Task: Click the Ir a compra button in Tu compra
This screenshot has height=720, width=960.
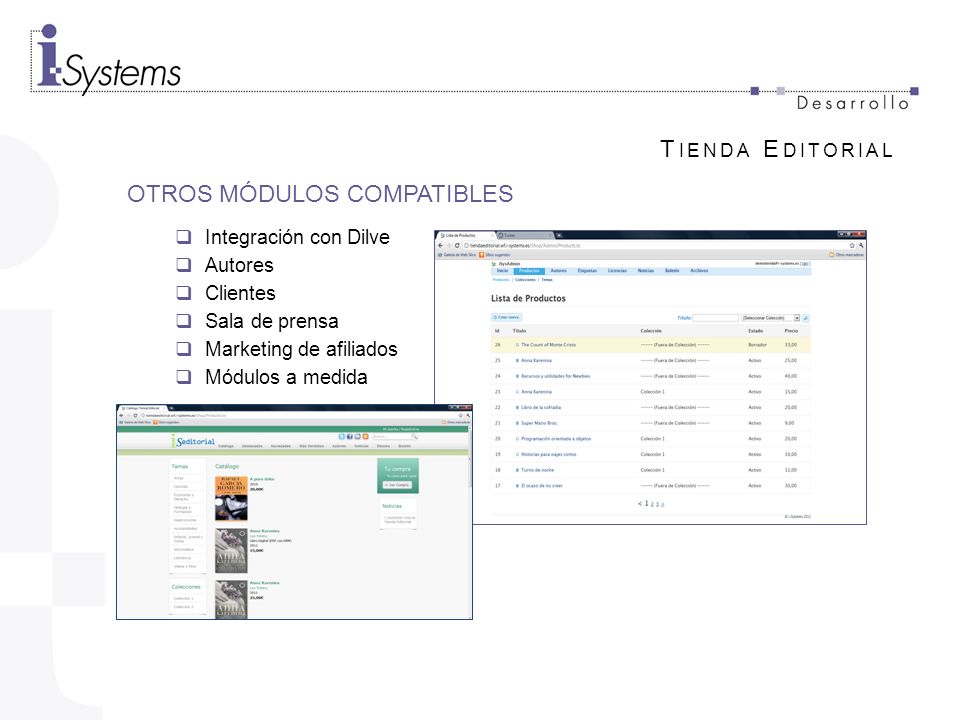Action: [397, 485]
